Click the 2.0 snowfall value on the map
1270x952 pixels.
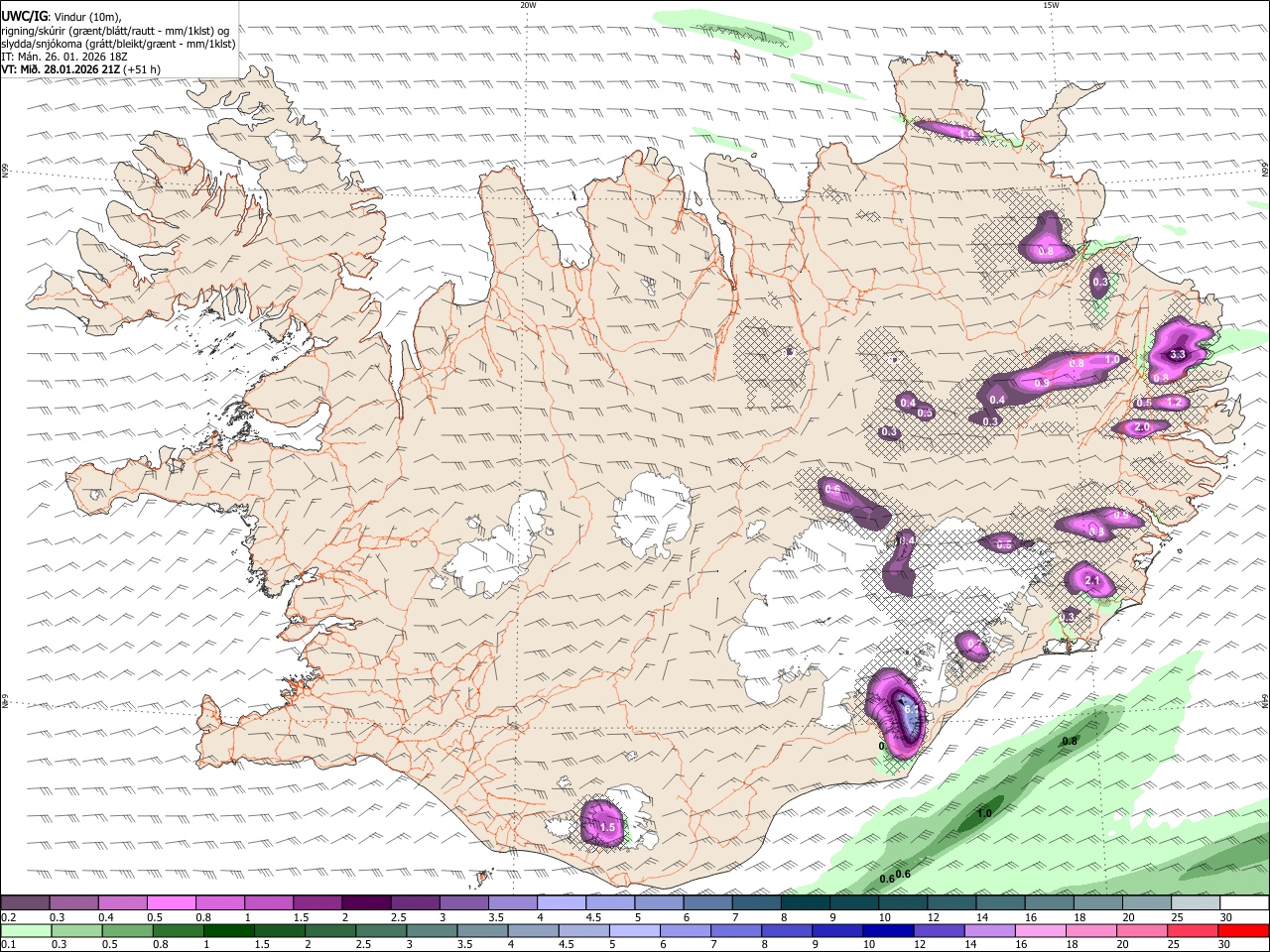[1141, 427]
